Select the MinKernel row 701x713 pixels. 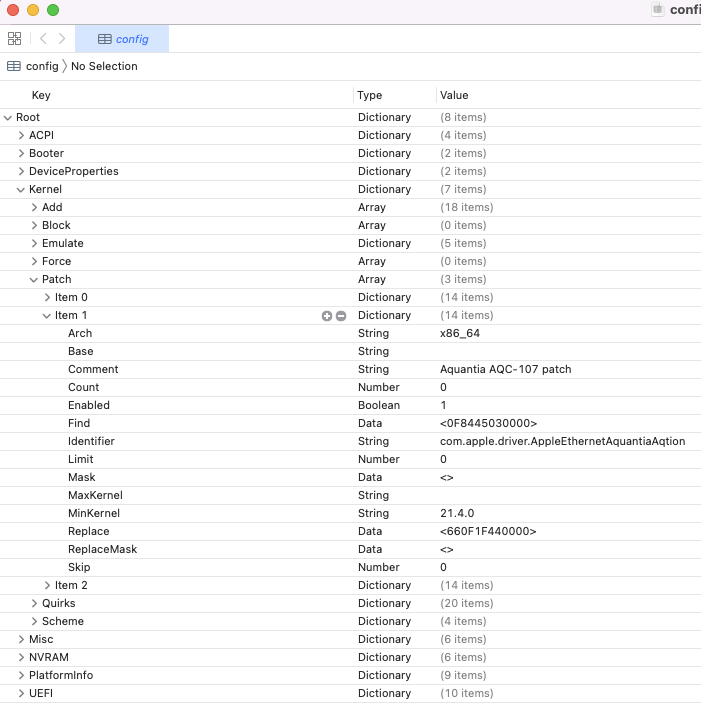click(x=94, y=514)
